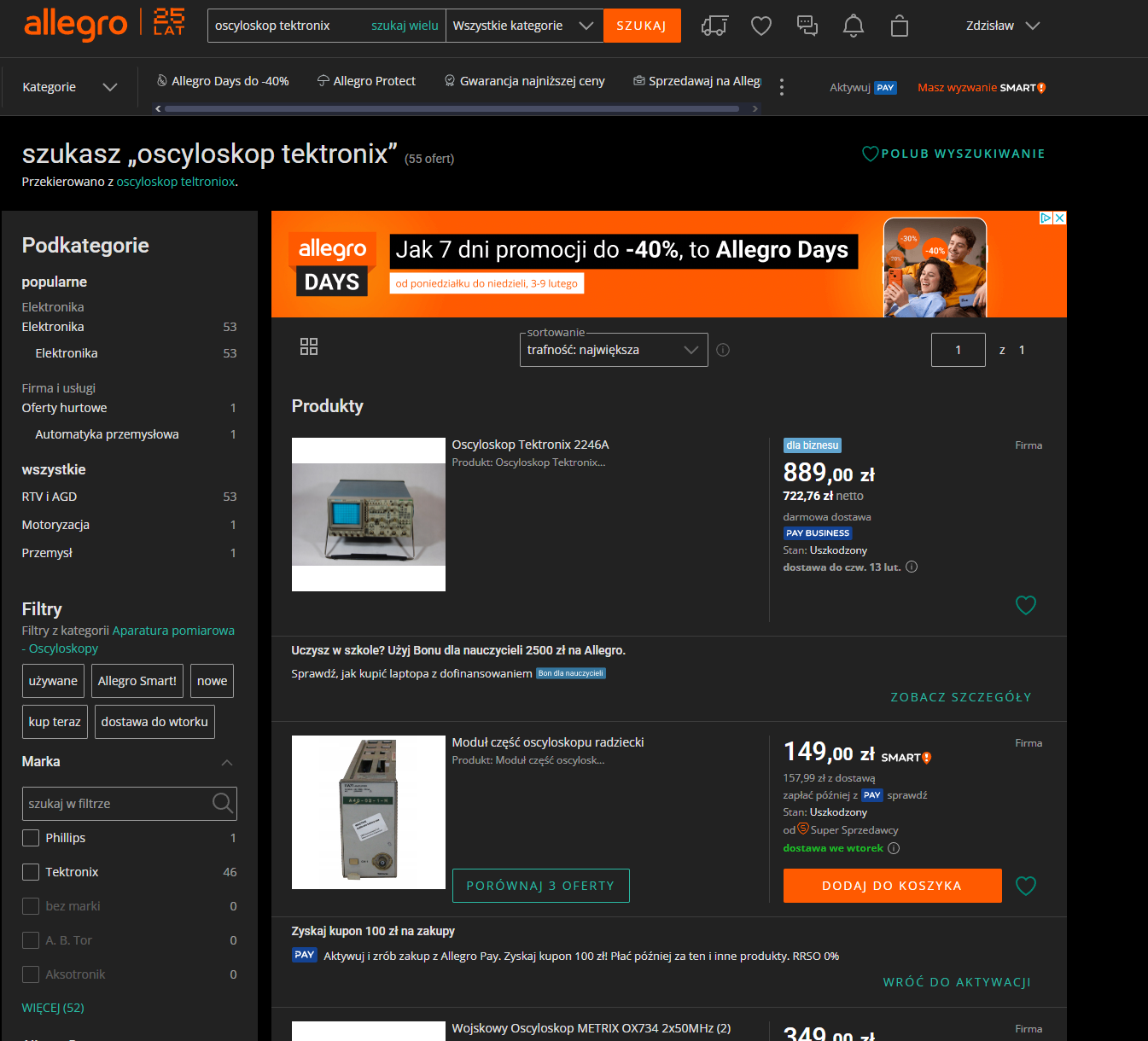
Task: Check the A. B. Tor checkbox
Action: (31, 940)
